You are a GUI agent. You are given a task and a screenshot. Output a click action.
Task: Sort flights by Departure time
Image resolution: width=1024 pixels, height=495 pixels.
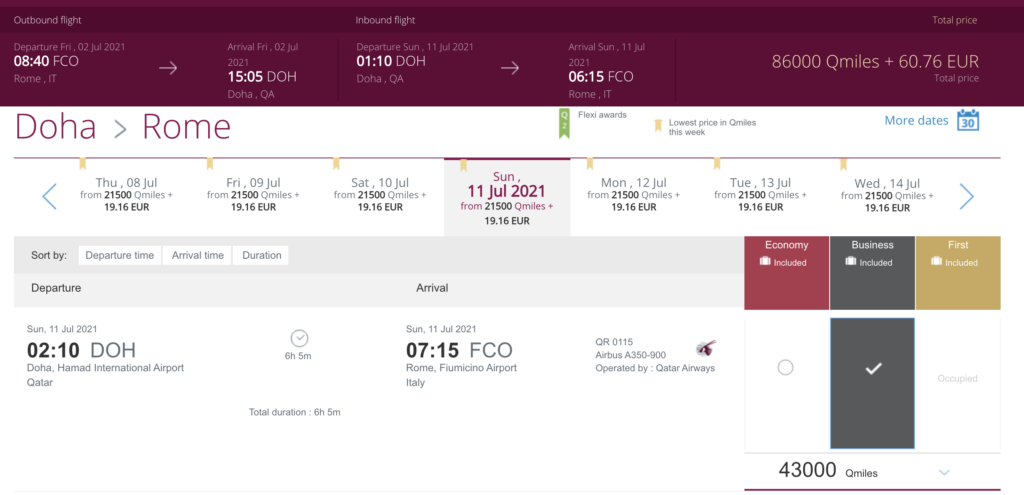point(120,255)
